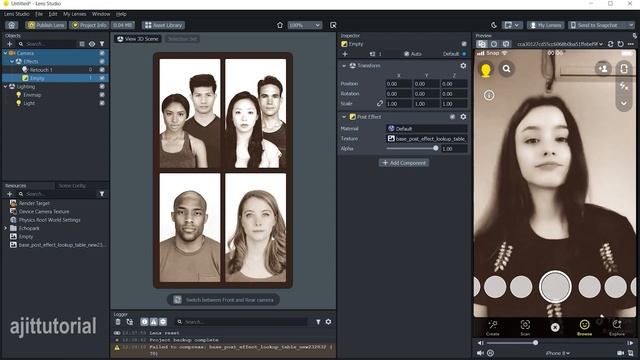Click the Logger filter funnel icon
Viewport: 640px width, 360px height.
pos(318,322)
